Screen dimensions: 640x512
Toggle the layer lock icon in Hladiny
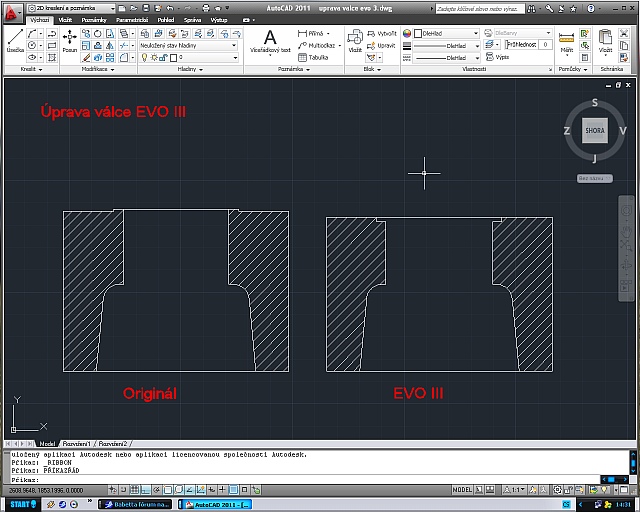[x=163, y=58]
